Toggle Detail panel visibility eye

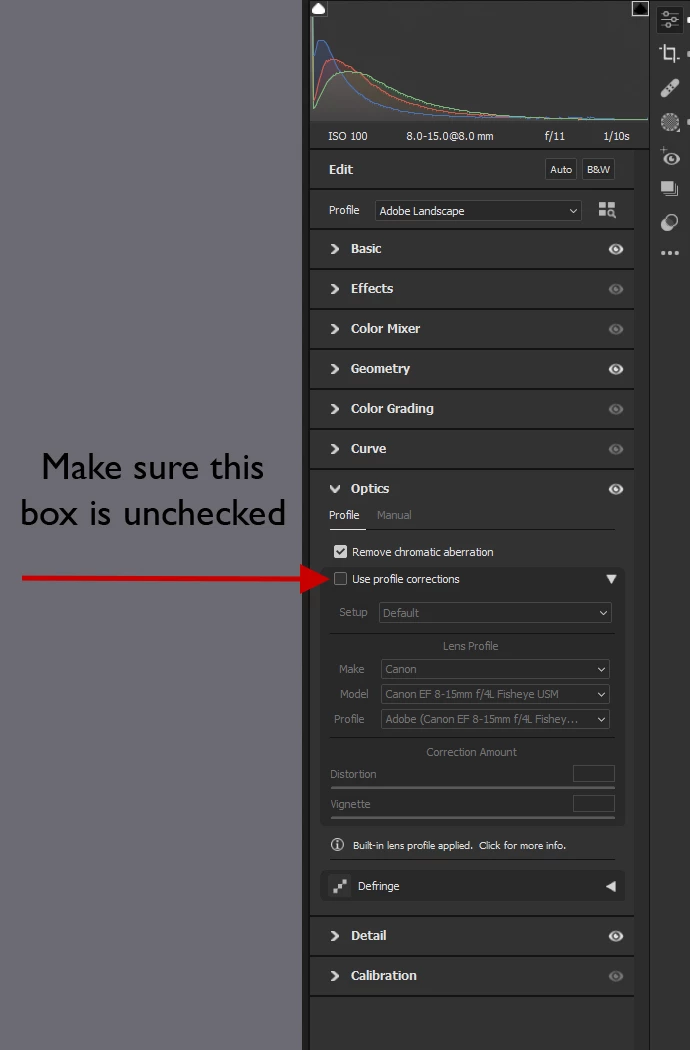point(616,936)
